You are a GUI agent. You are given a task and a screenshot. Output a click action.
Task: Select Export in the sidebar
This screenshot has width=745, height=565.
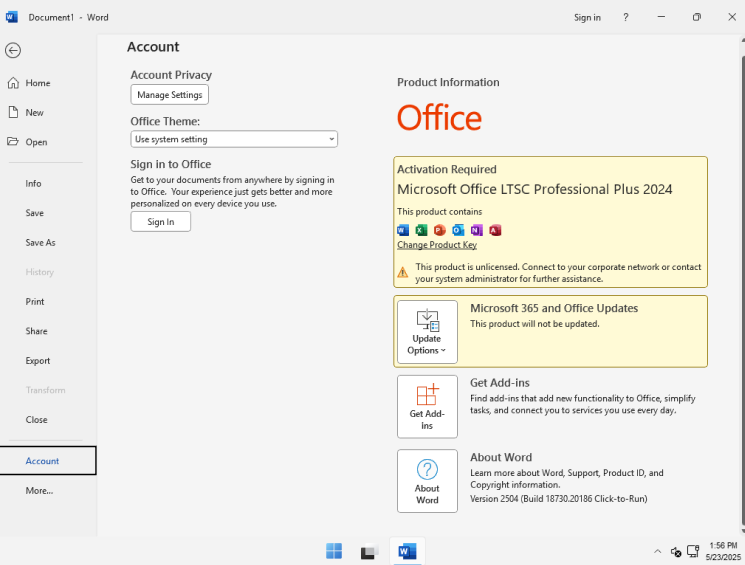38,361
